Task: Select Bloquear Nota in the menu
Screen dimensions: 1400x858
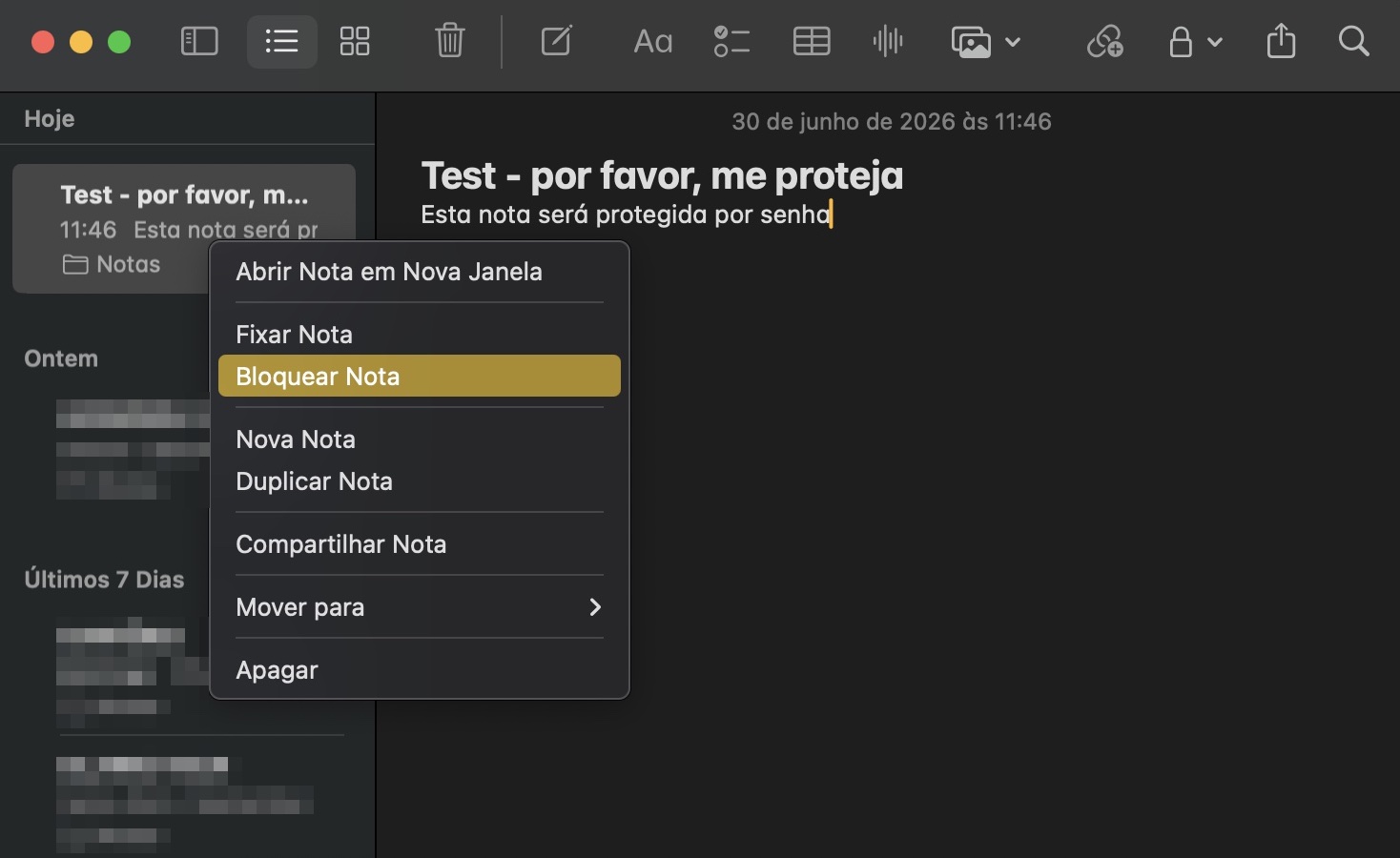Action: (420, 377)
